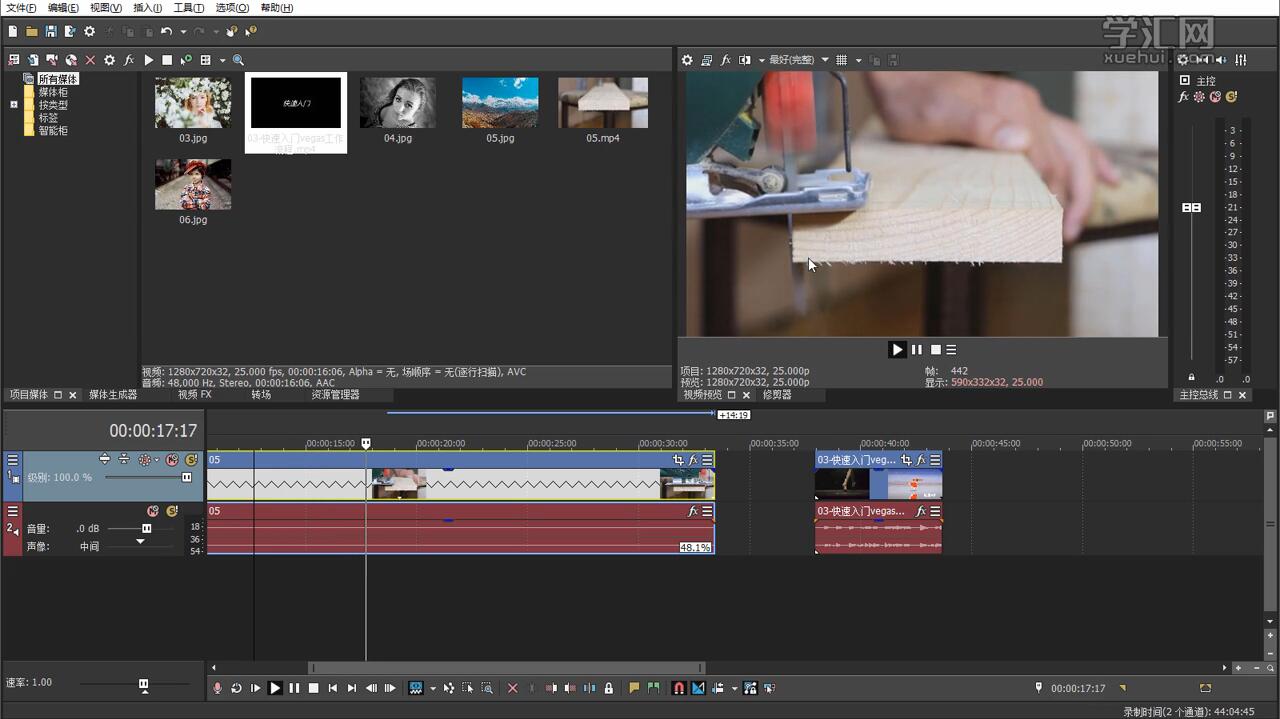The width and height of the screenshot is (1280, 719).
Task: Expand the 按类型 tree node
Action: tap(14, 105)
